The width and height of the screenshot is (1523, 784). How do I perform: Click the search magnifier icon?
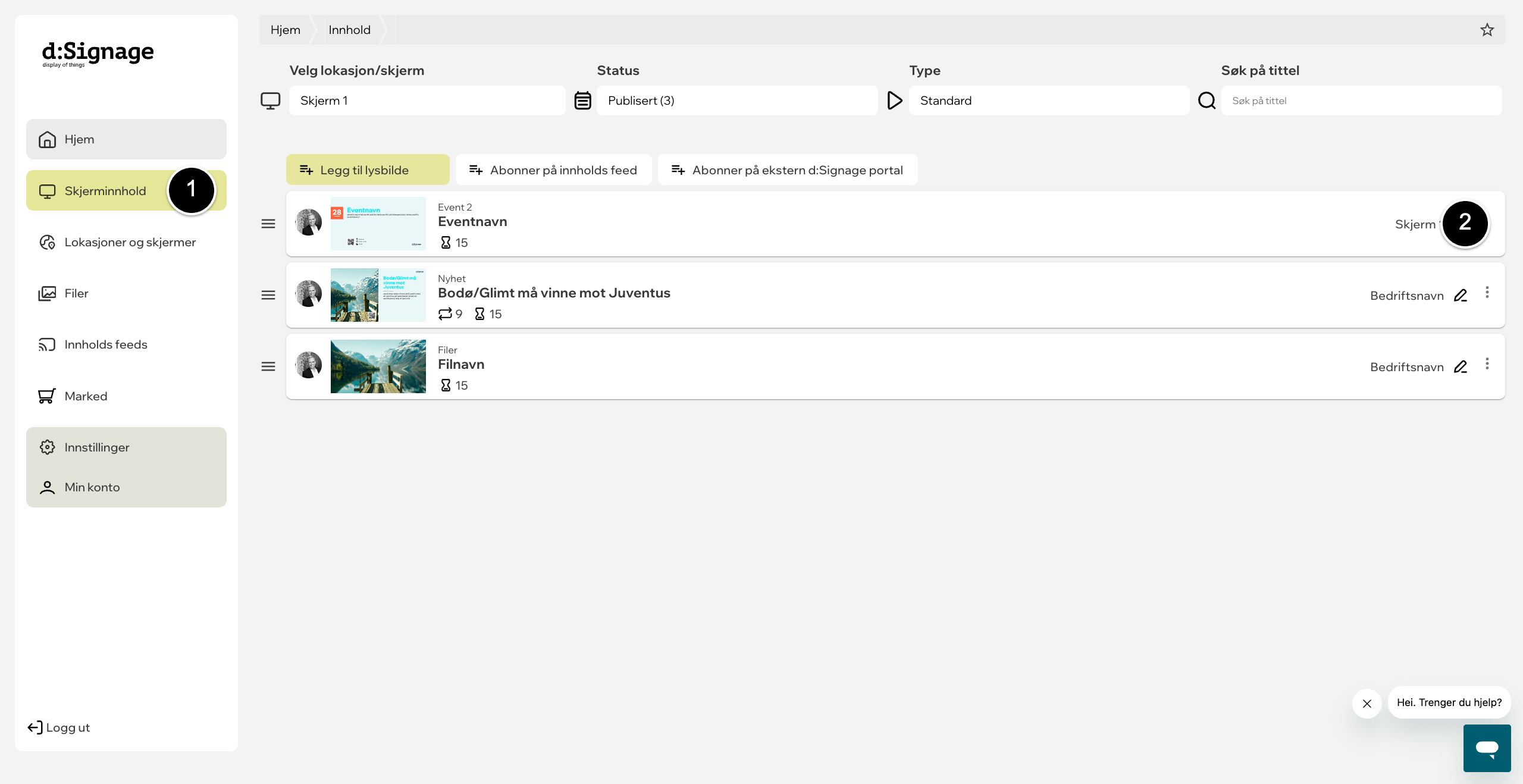pyautogui.click(x=1207, y=101)
